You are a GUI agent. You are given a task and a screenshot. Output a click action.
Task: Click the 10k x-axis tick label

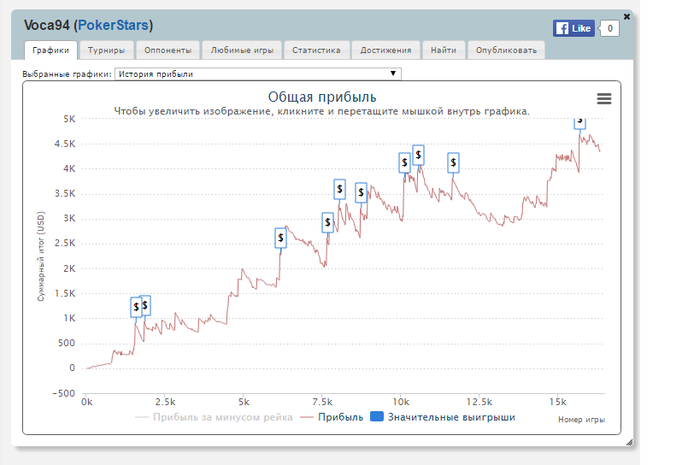(x=401, y=402)
